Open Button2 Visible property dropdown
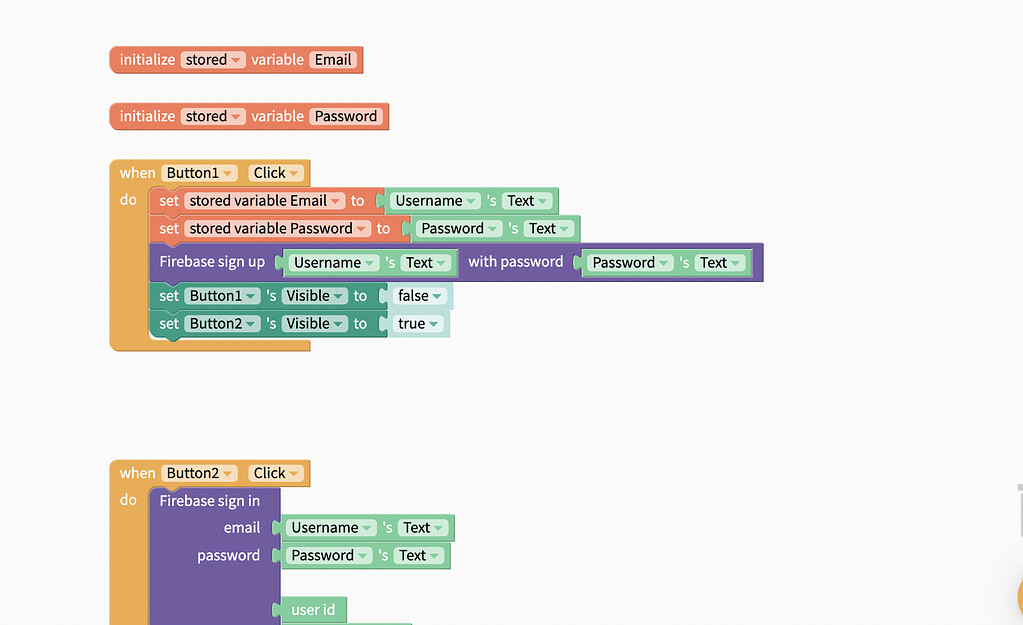 314,324
